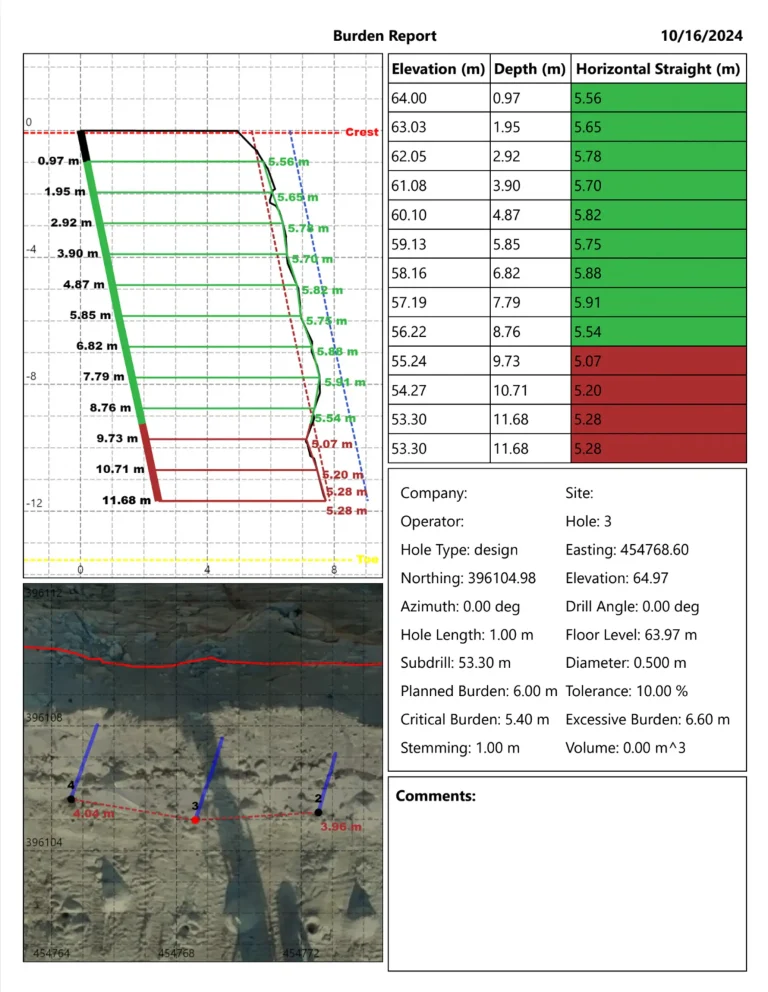Click depth cell 10.71 in the table
The height and width of the screenshot is (992, 768).
[x=530, y=390]
